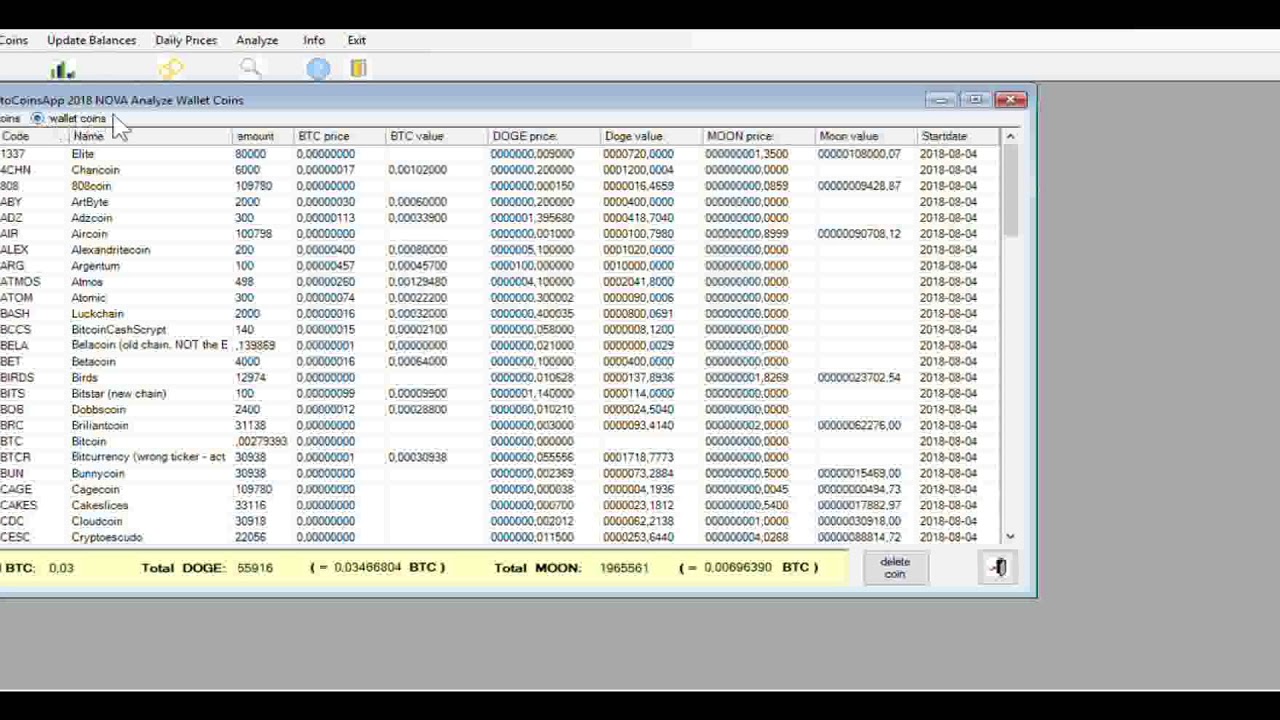
Task: Click the magnifying glass toolbar icon
Action: click(x=250, y=68)
